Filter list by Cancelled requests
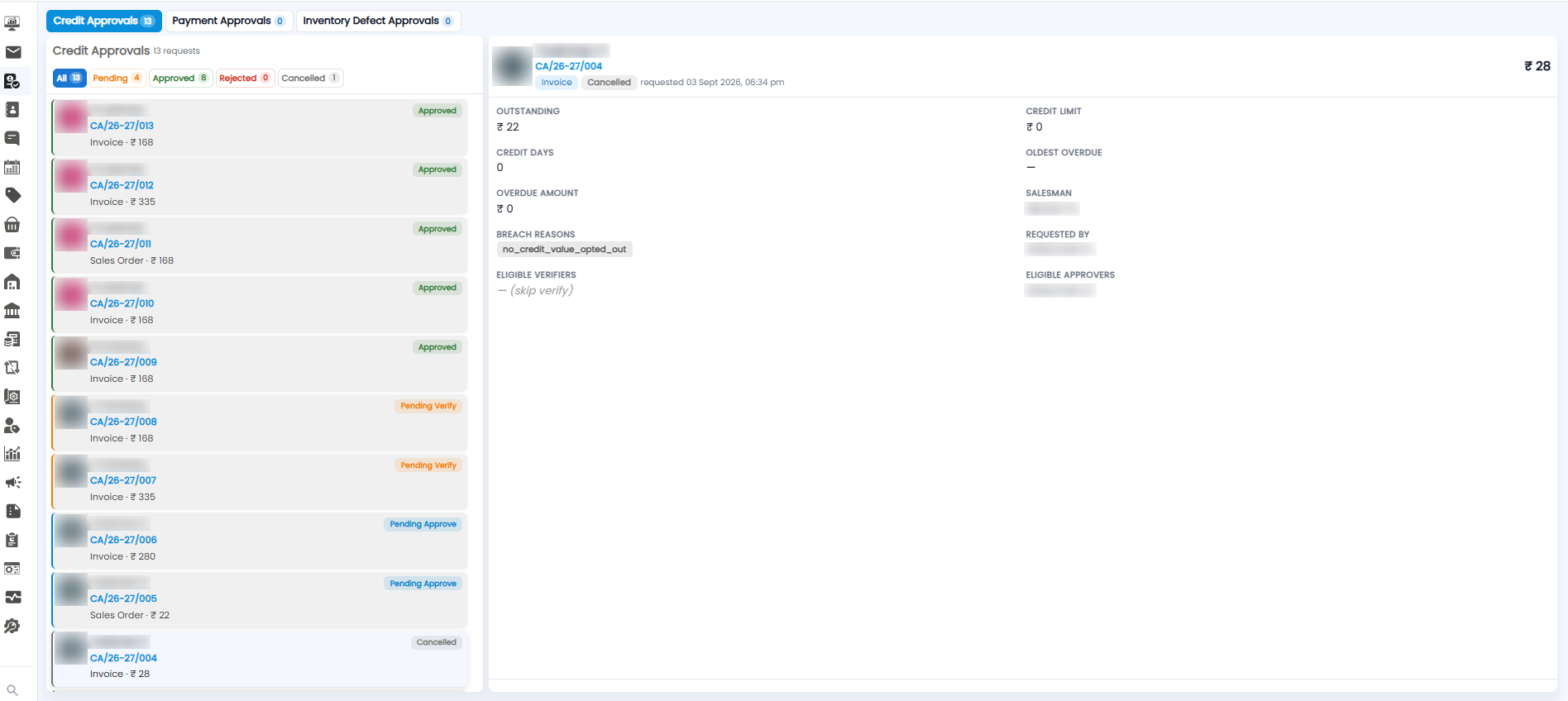This screenshot has height=701, width=1568. click(310, 78)
